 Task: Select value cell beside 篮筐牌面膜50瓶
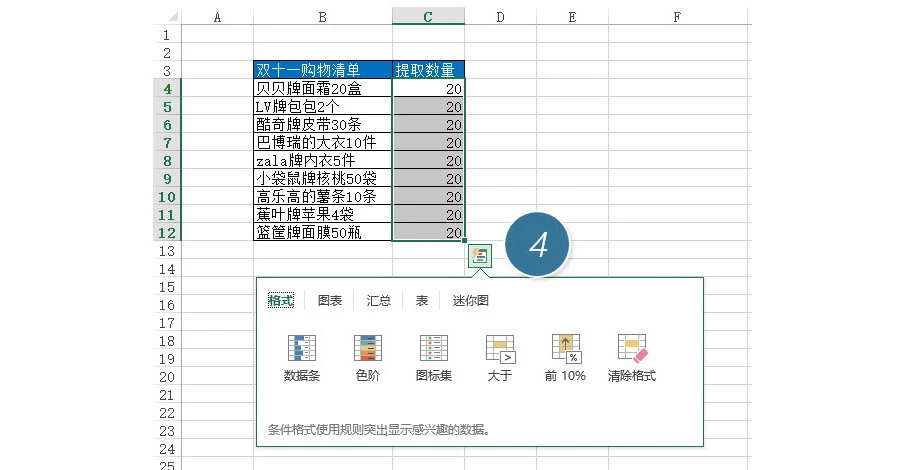(428, 232)
